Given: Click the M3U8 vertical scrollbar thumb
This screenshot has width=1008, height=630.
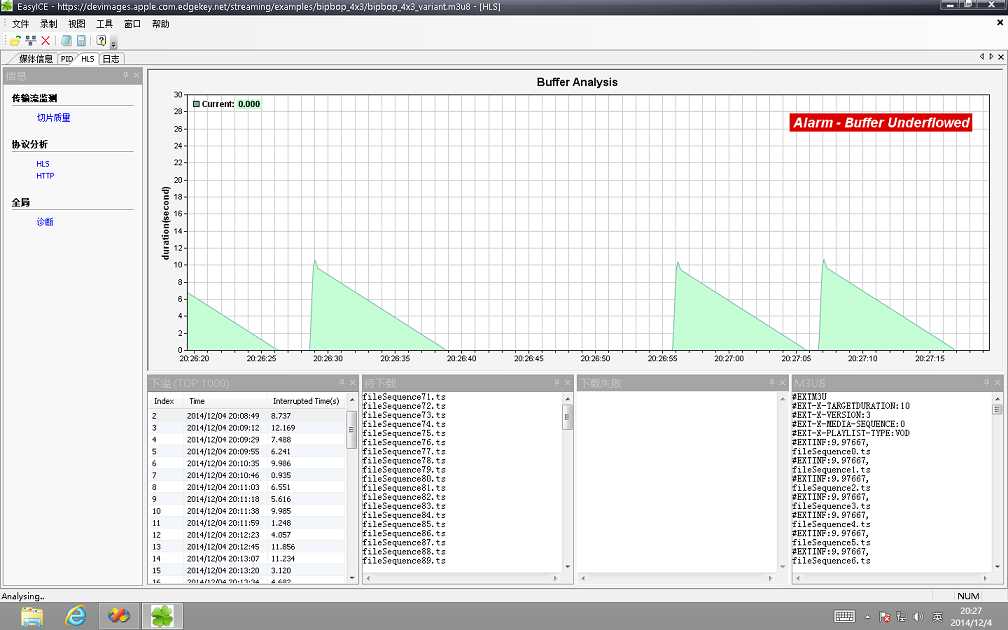Looking at the screenshot, I should pyautogui.click(x=997, y=410).
